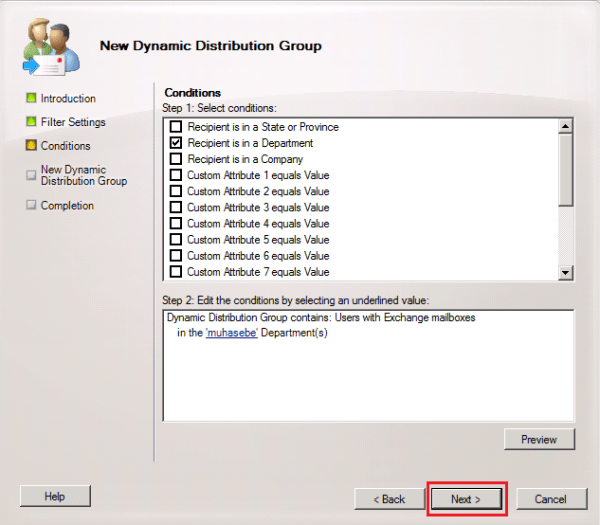Click the yellow Conditions step indicator

31,146
